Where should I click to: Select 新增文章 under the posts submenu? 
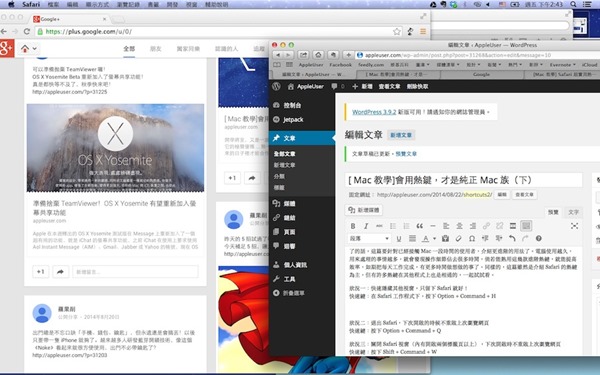(284, 165)
